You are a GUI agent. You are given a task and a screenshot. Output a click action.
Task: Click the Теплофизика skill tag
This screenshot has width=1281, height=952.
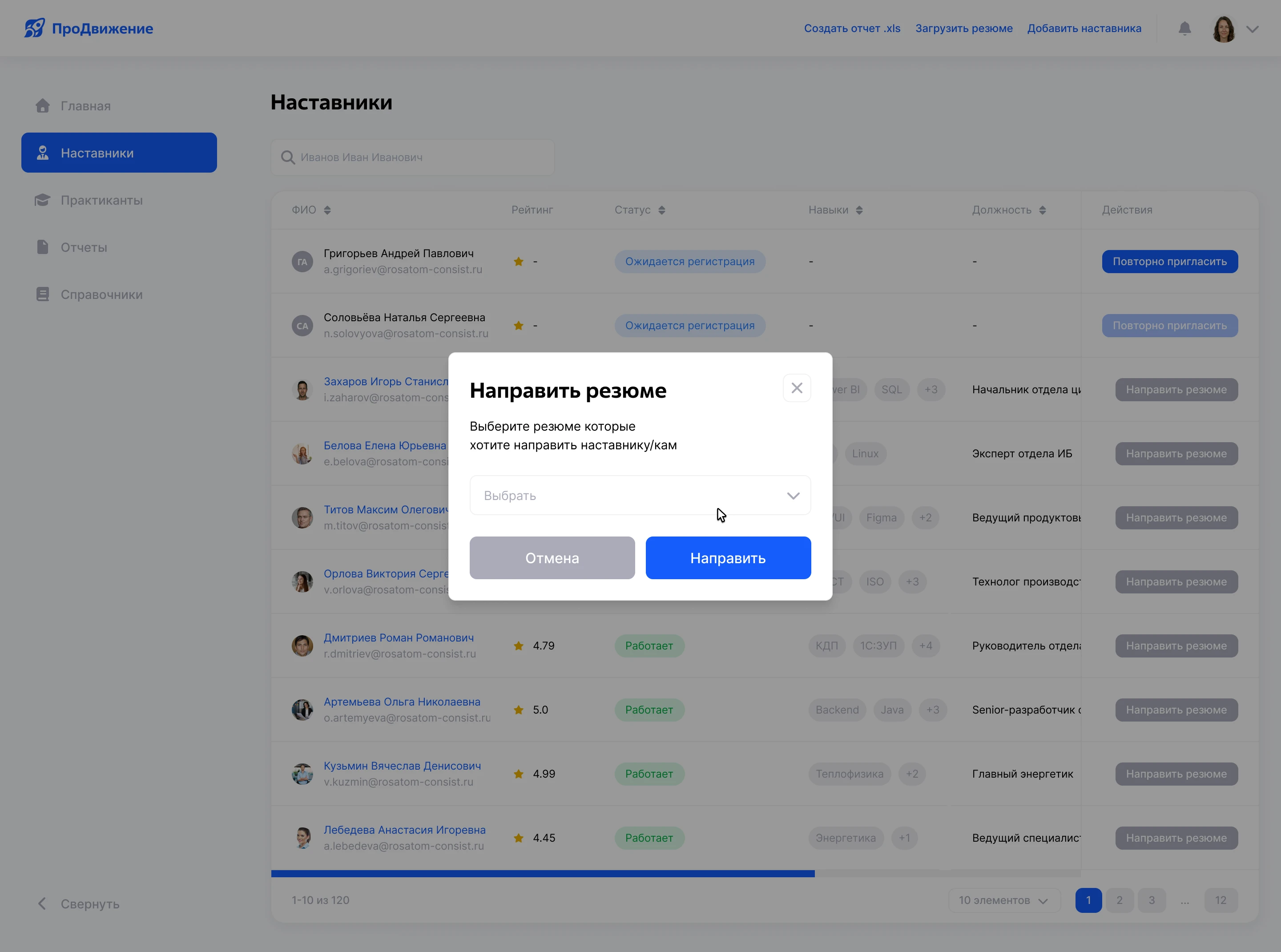(850, 773)
